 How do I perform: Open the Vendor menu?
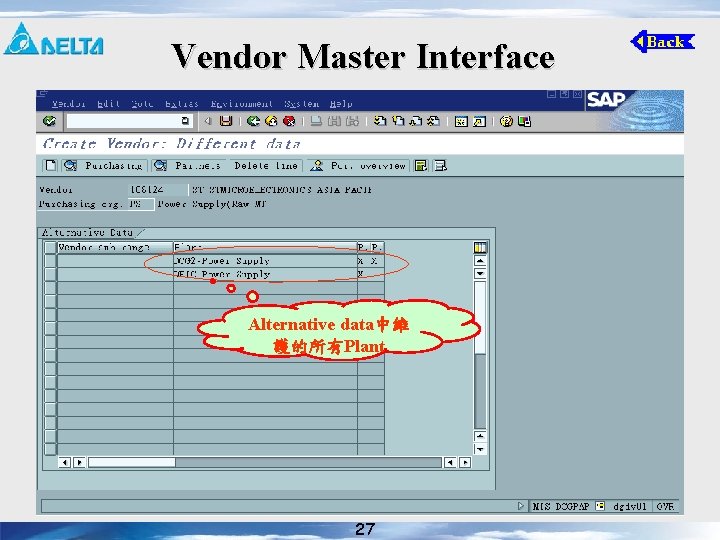tap(68, 104)
